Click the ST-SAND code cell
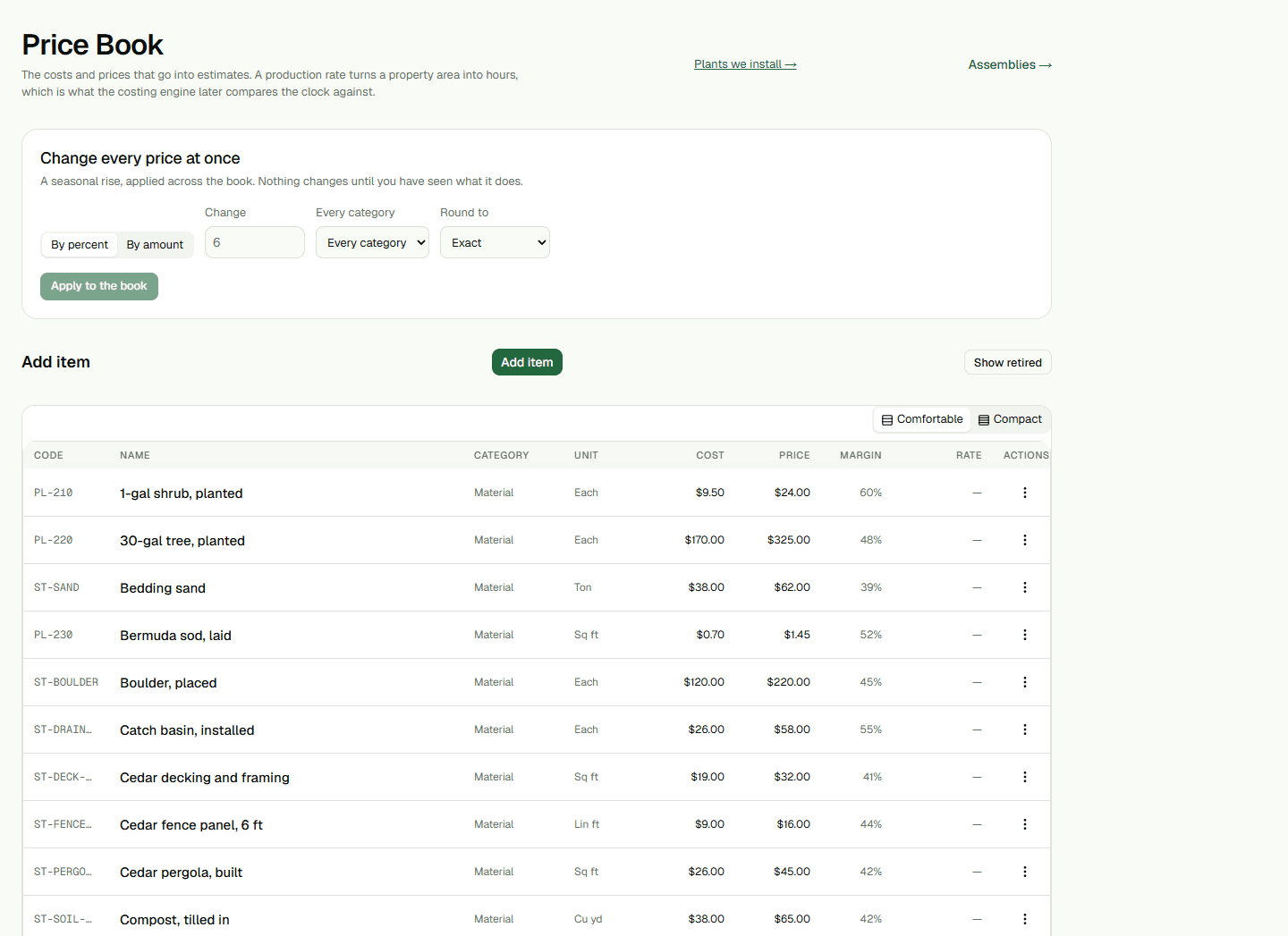 [56, 587]
